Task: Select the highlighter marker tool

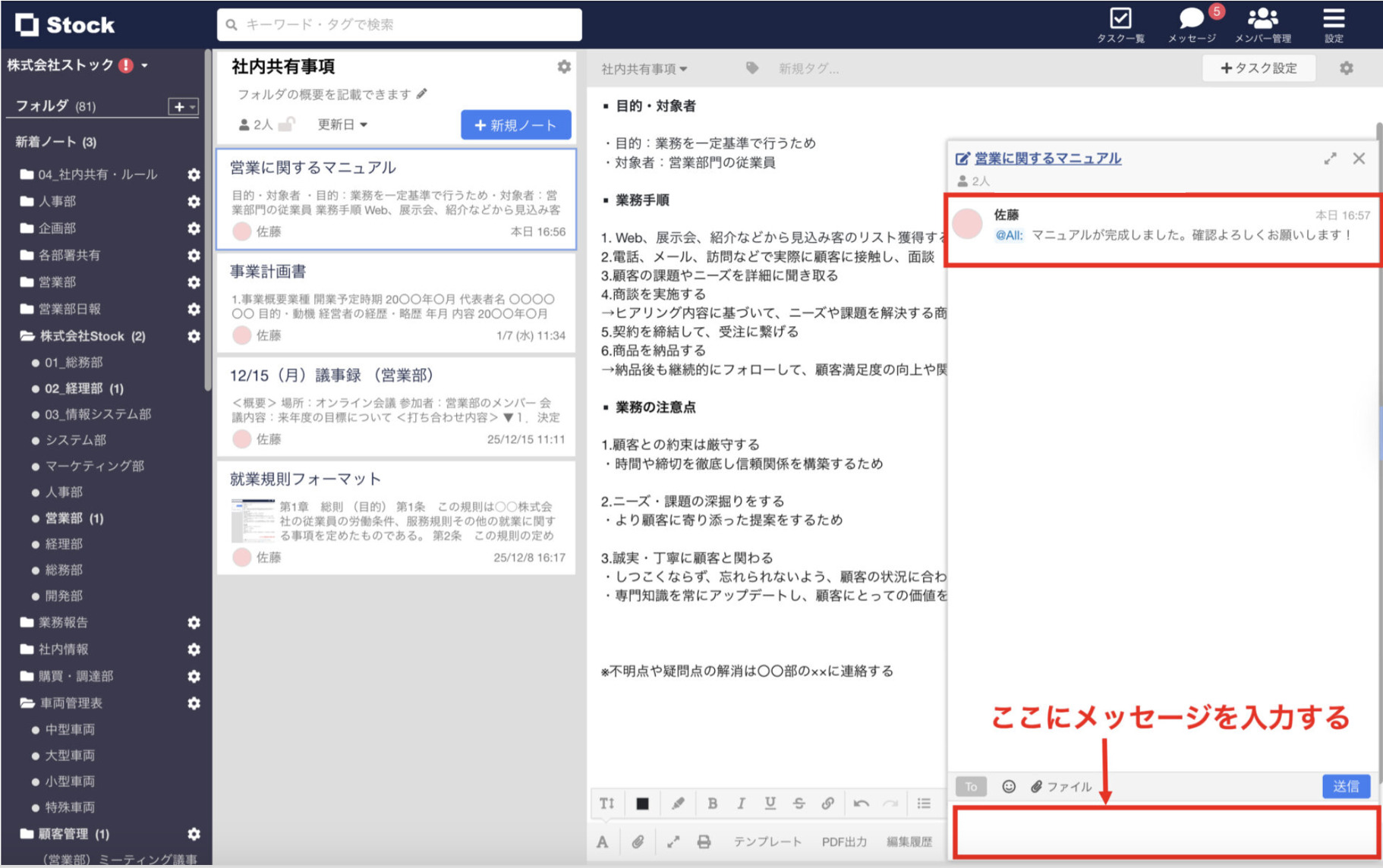Action: click(678, 804)
